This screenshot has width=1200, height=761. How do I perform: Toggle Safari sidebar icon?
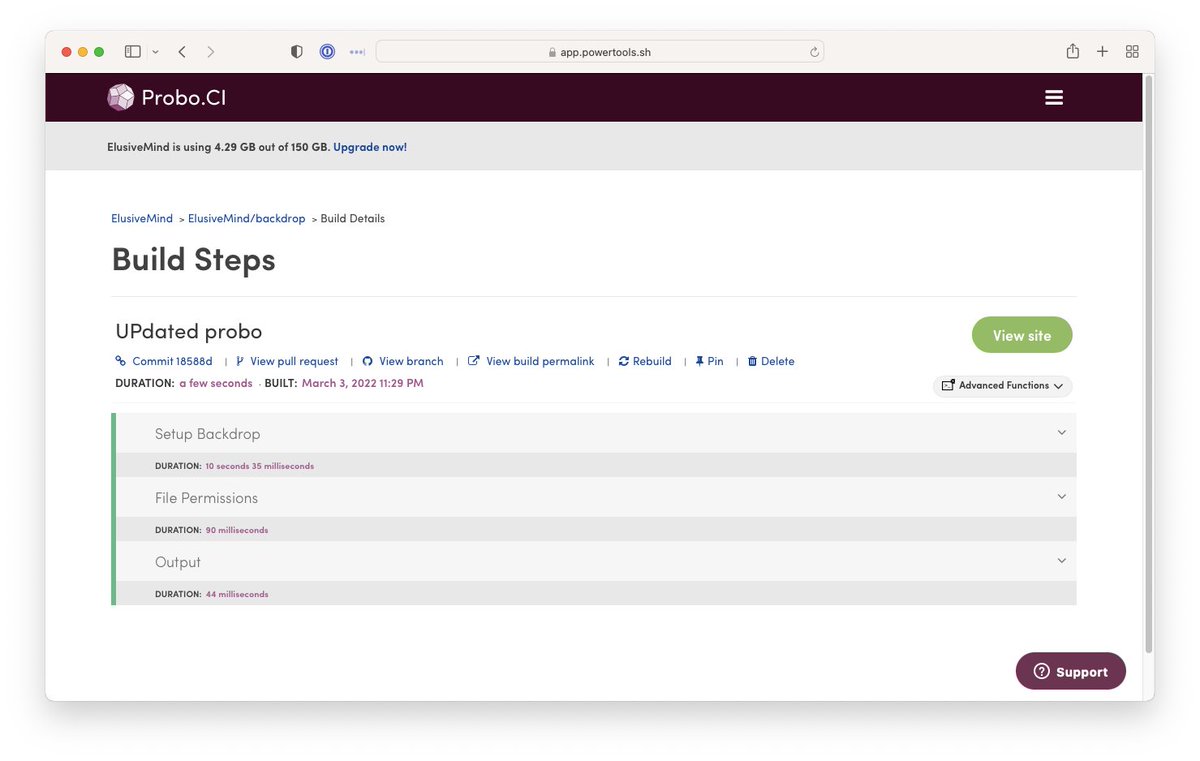point(132,52)
